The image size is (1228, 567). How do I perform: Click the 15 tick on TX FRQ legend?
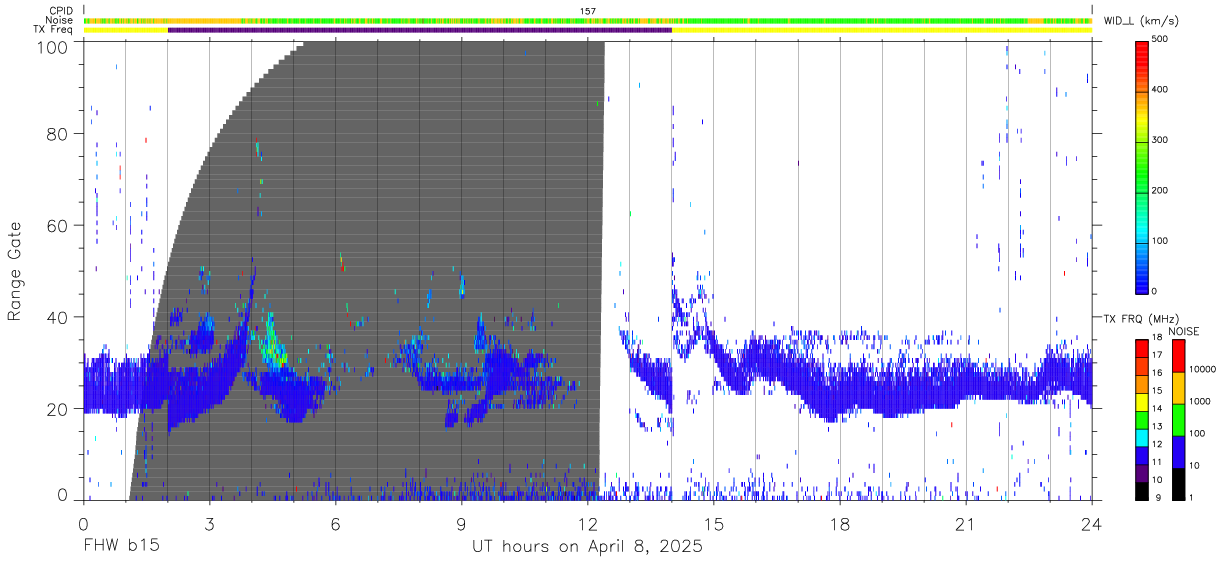[1157, 391]
